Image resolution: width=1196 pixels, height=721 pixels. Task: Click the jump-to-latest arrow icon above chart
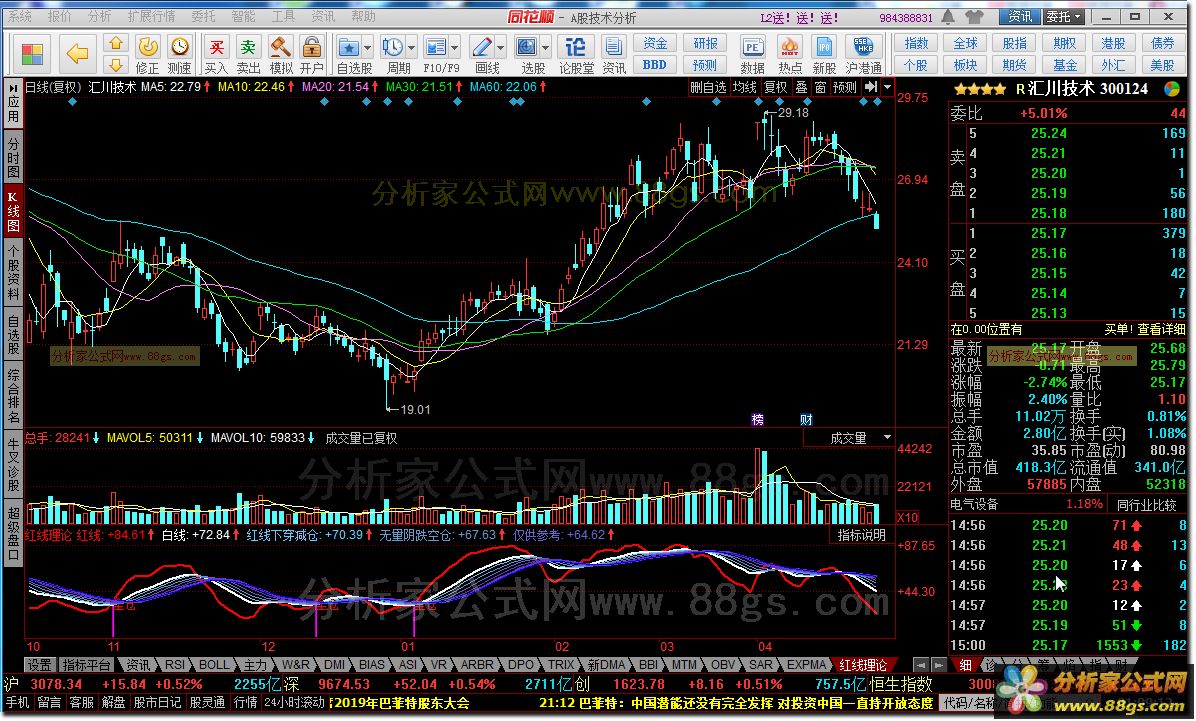click(x=870, y=88)
